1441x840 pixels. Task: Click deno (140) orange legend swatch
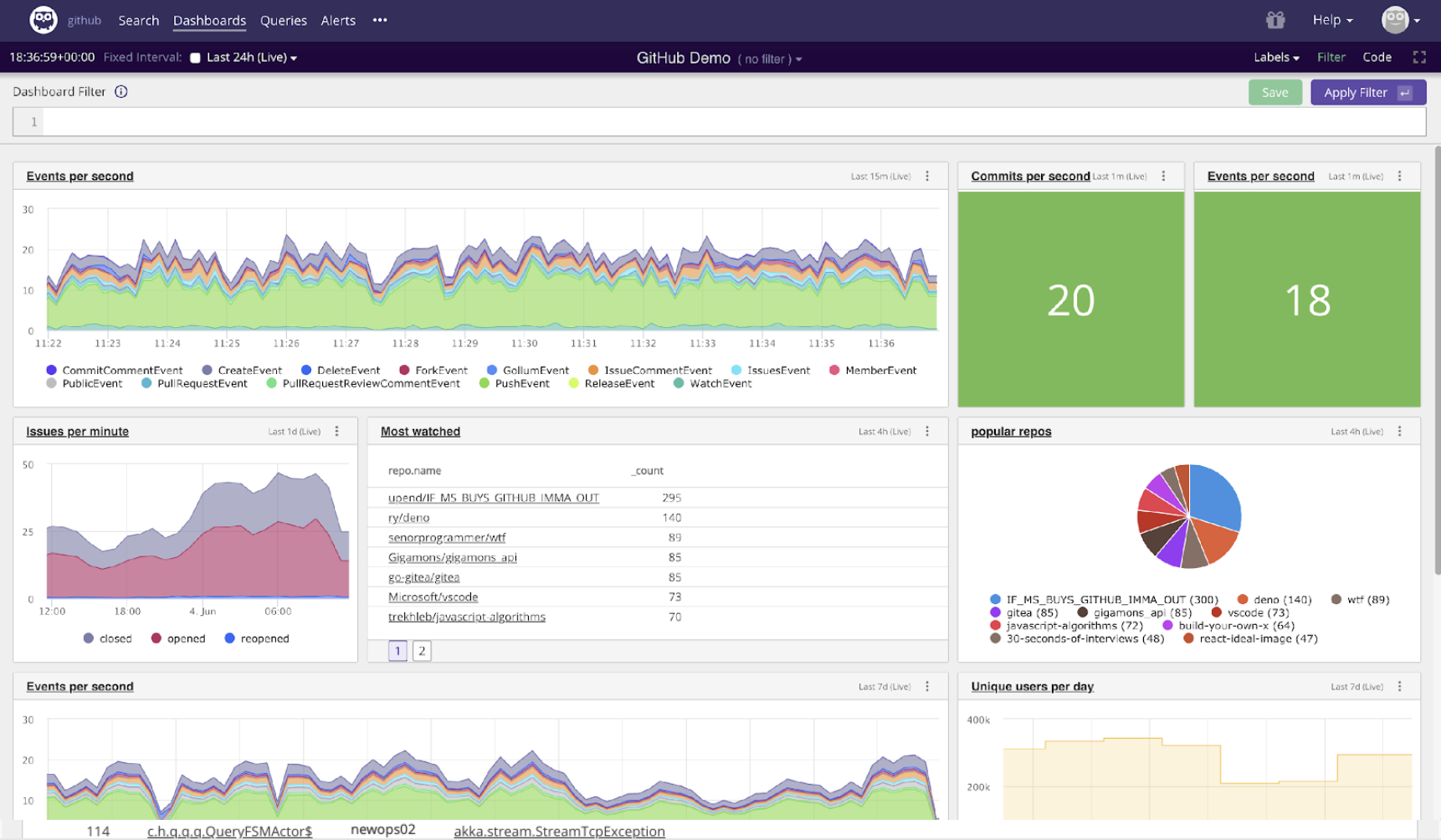click(x=1243, y=599)
